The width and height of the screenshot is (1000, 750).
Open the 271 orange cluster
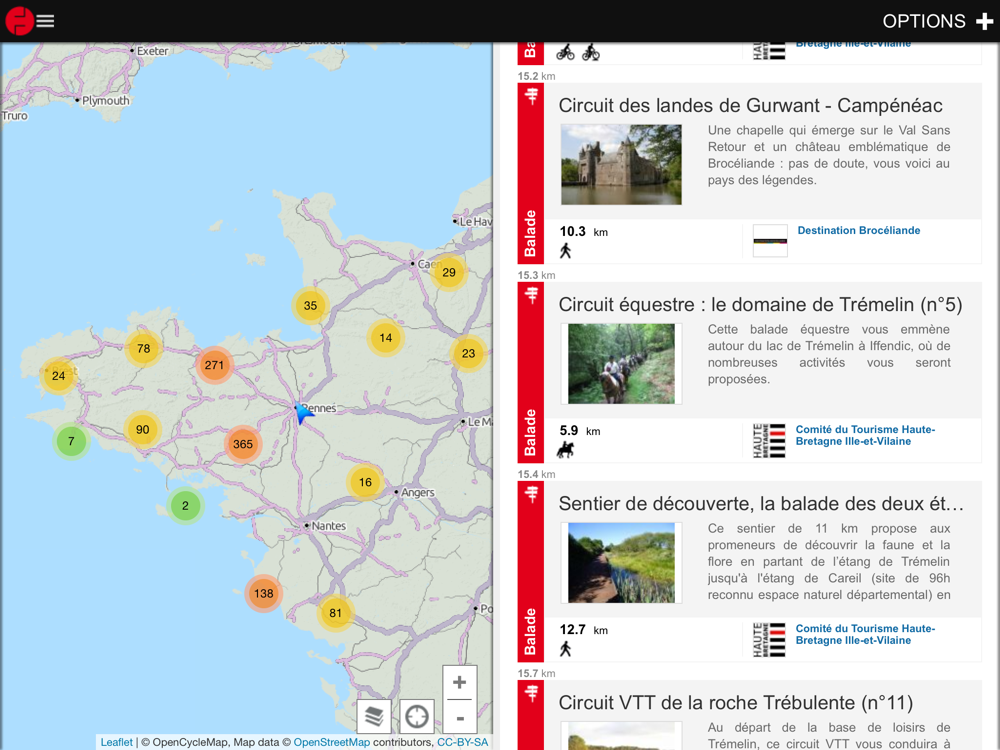click(x=214, y=365)
